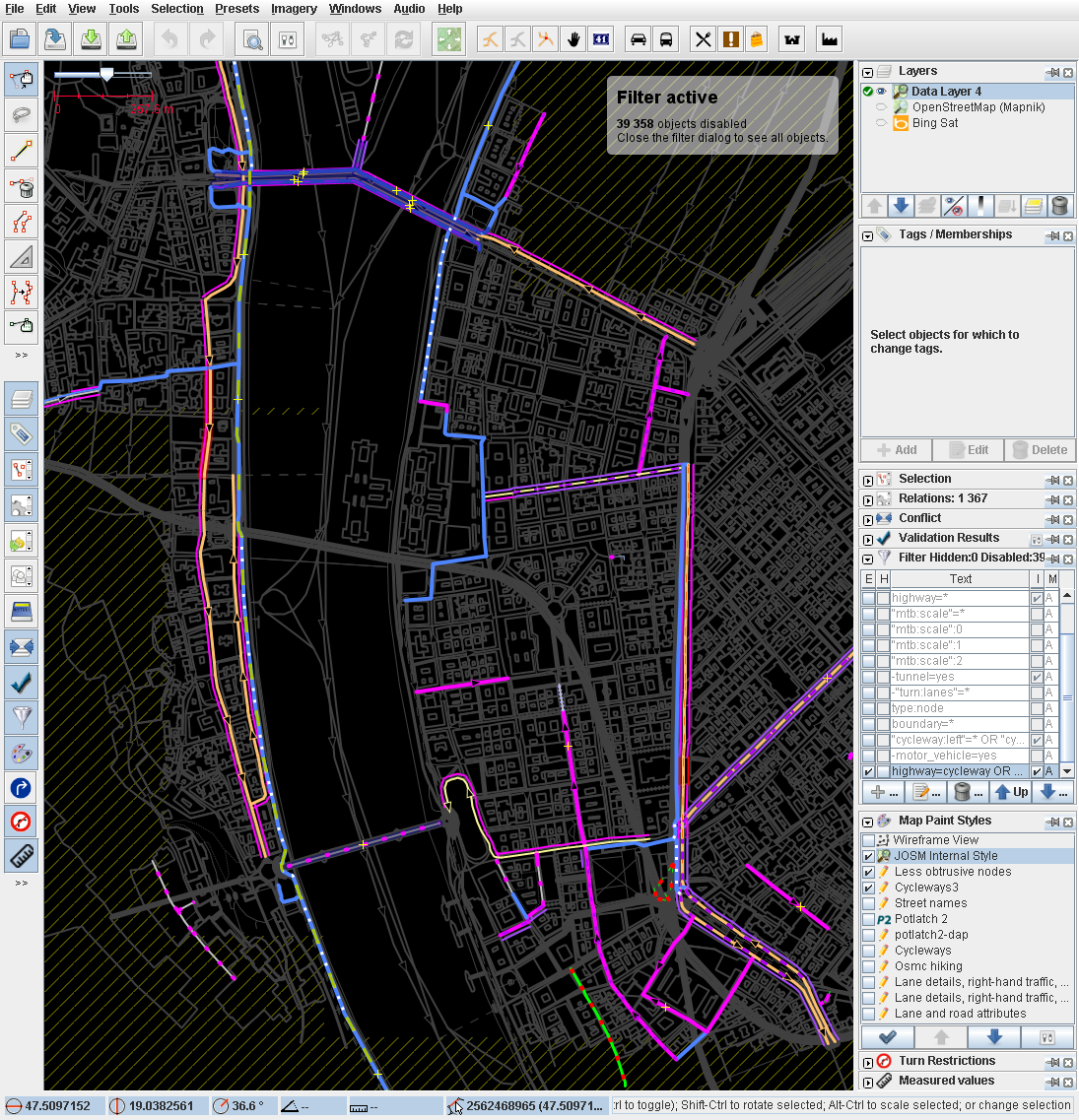Open the Edit menu

coord(45,9)
